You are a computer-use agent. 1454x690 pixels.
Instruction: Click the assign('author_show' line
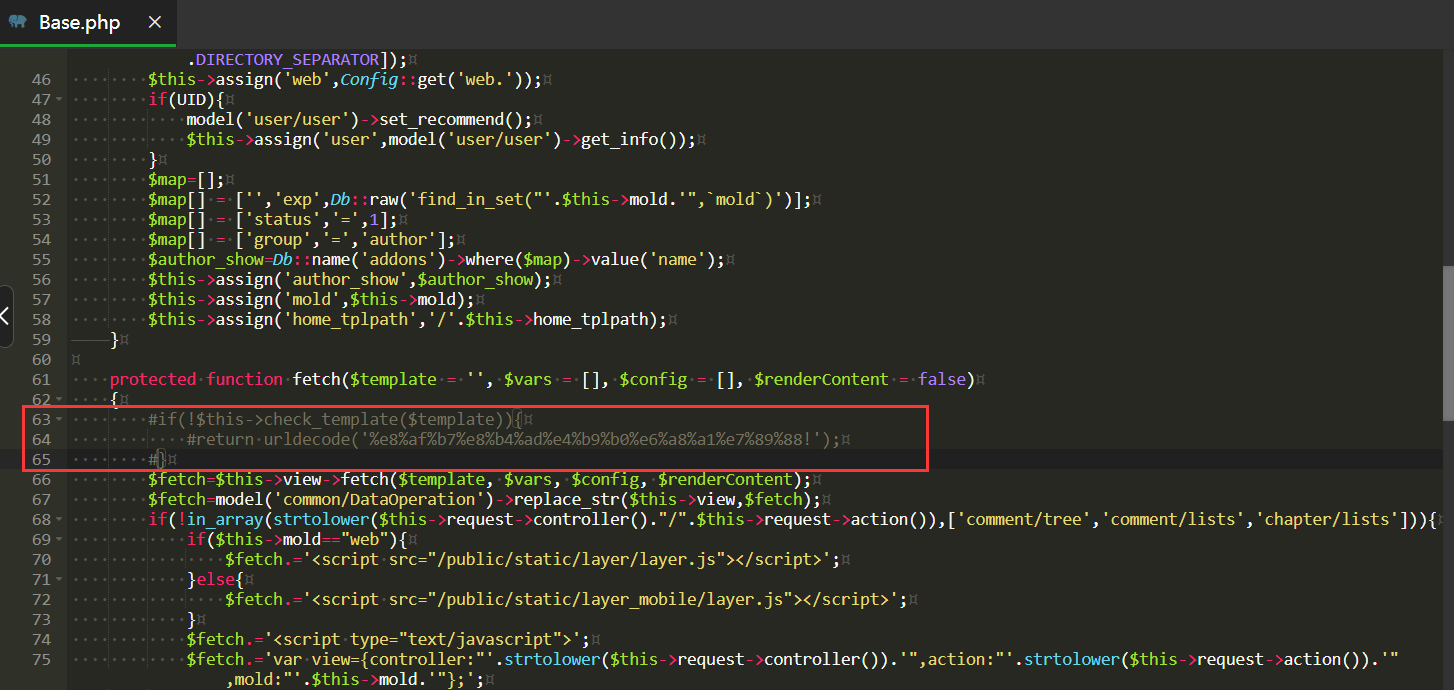click(350, 279)
